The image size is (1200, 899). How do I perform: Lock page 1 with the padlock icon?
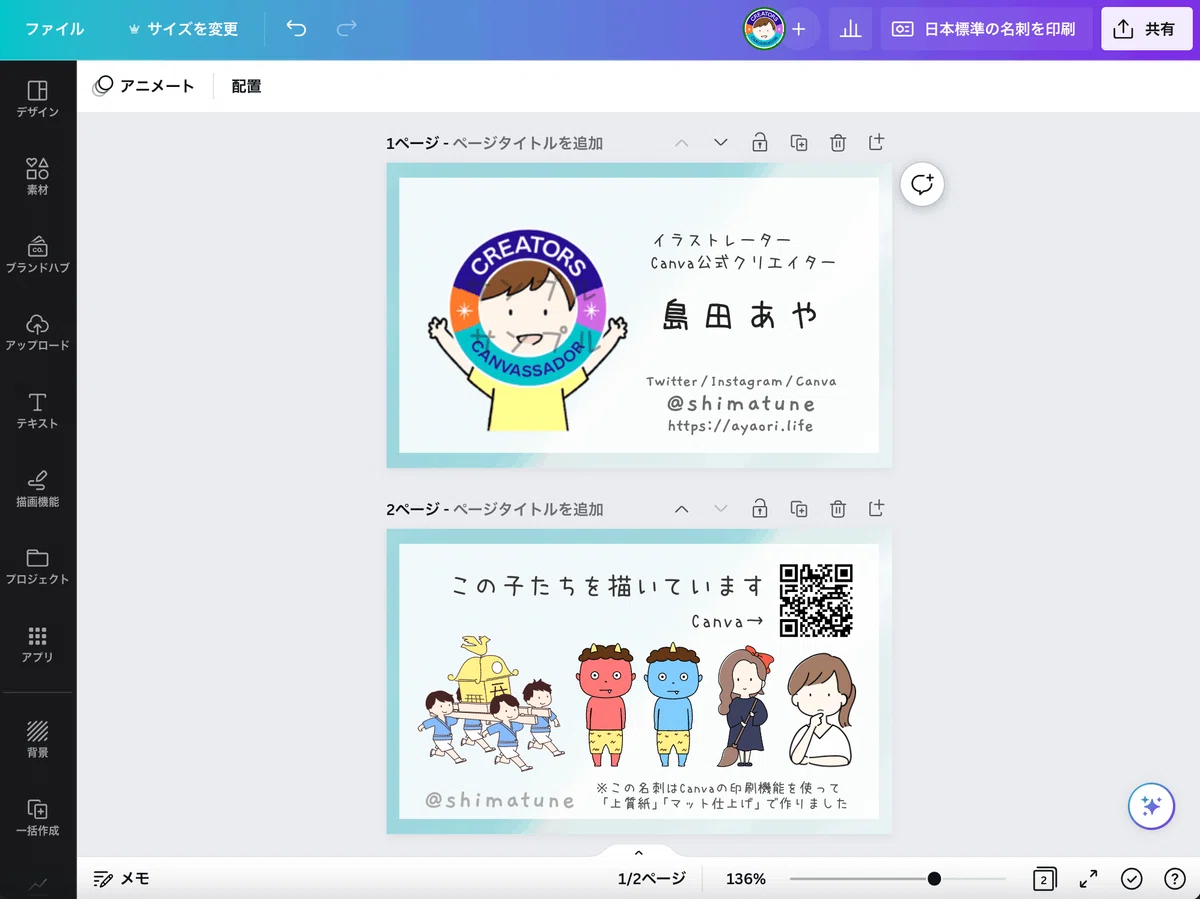click(760, 142)
